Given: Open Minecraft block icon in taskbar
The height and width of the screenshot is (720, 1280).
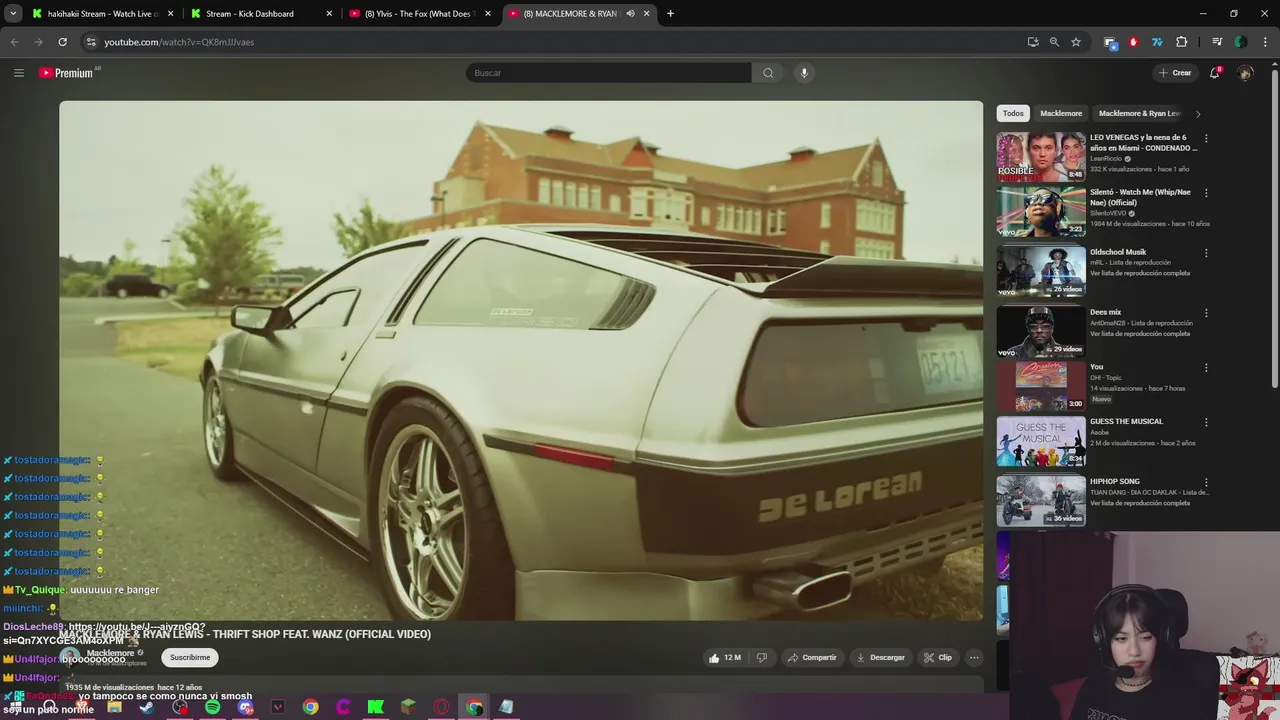Looking at the screenshot, I should tap(408, 707).
